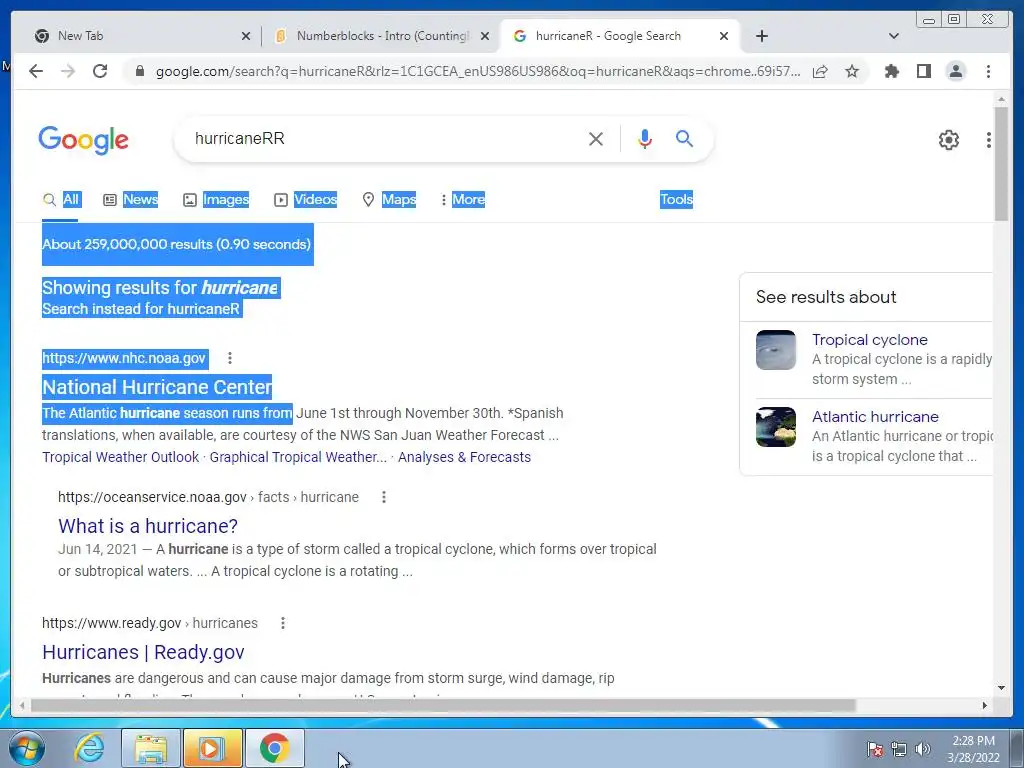Viewport: 1024px width, 768px height.
Task: Select the All results tab
Action: click(61, 199)
